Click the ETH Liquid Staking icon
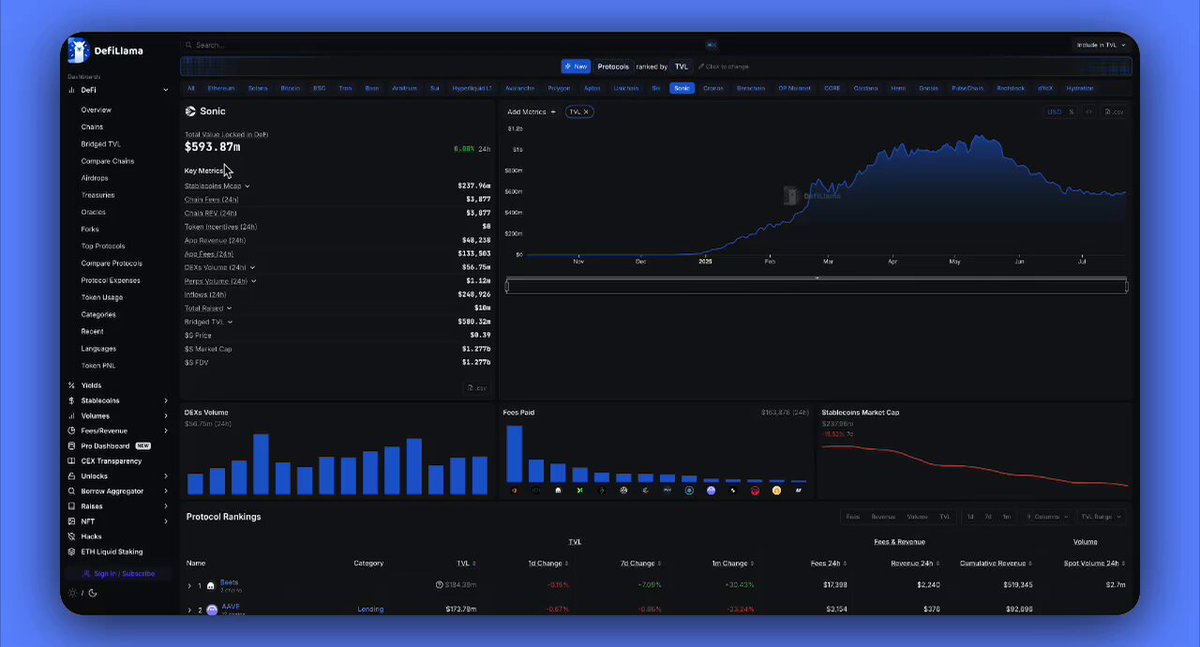 pos(71,551)
